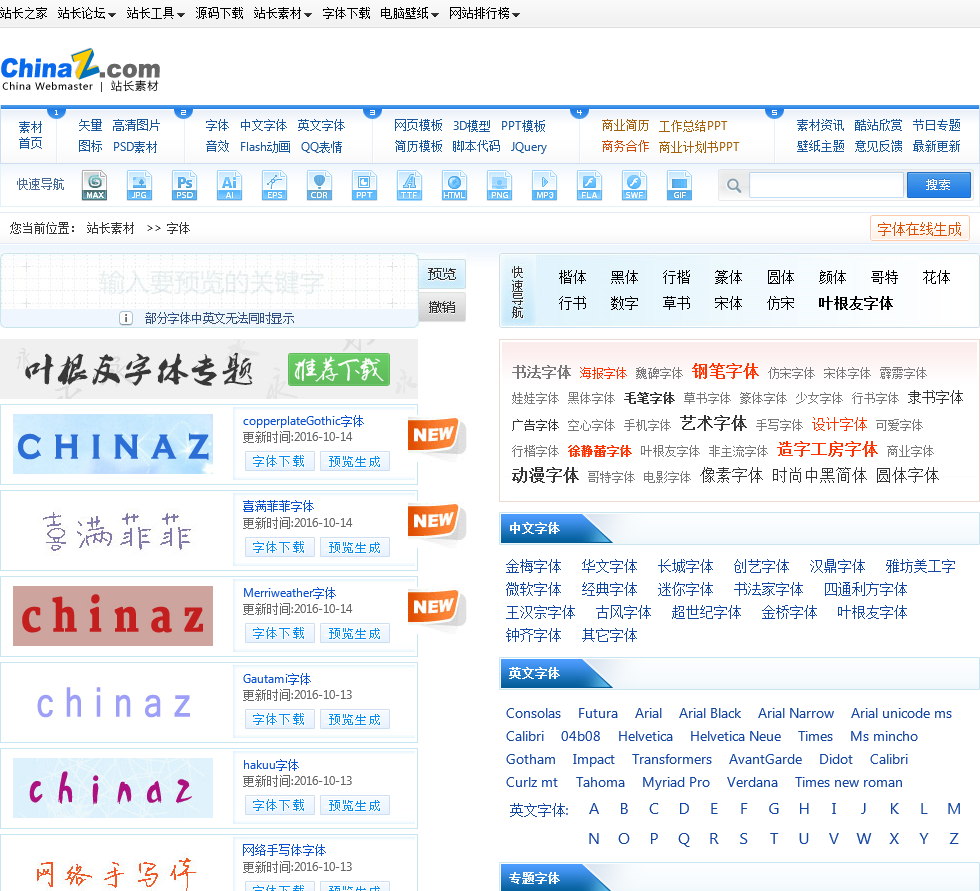Open 字体下载 in top menu

point(346,13)
